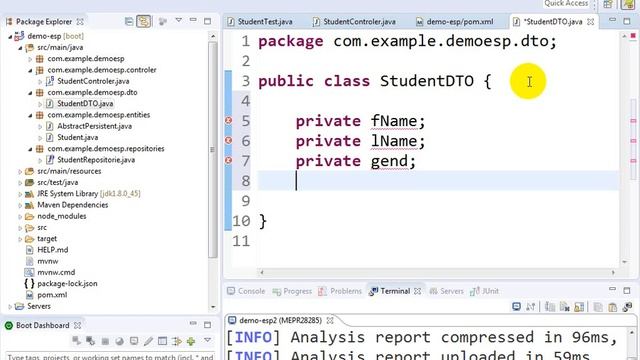
Task: Click red error overview marker top right of editor
Action: 633,36
